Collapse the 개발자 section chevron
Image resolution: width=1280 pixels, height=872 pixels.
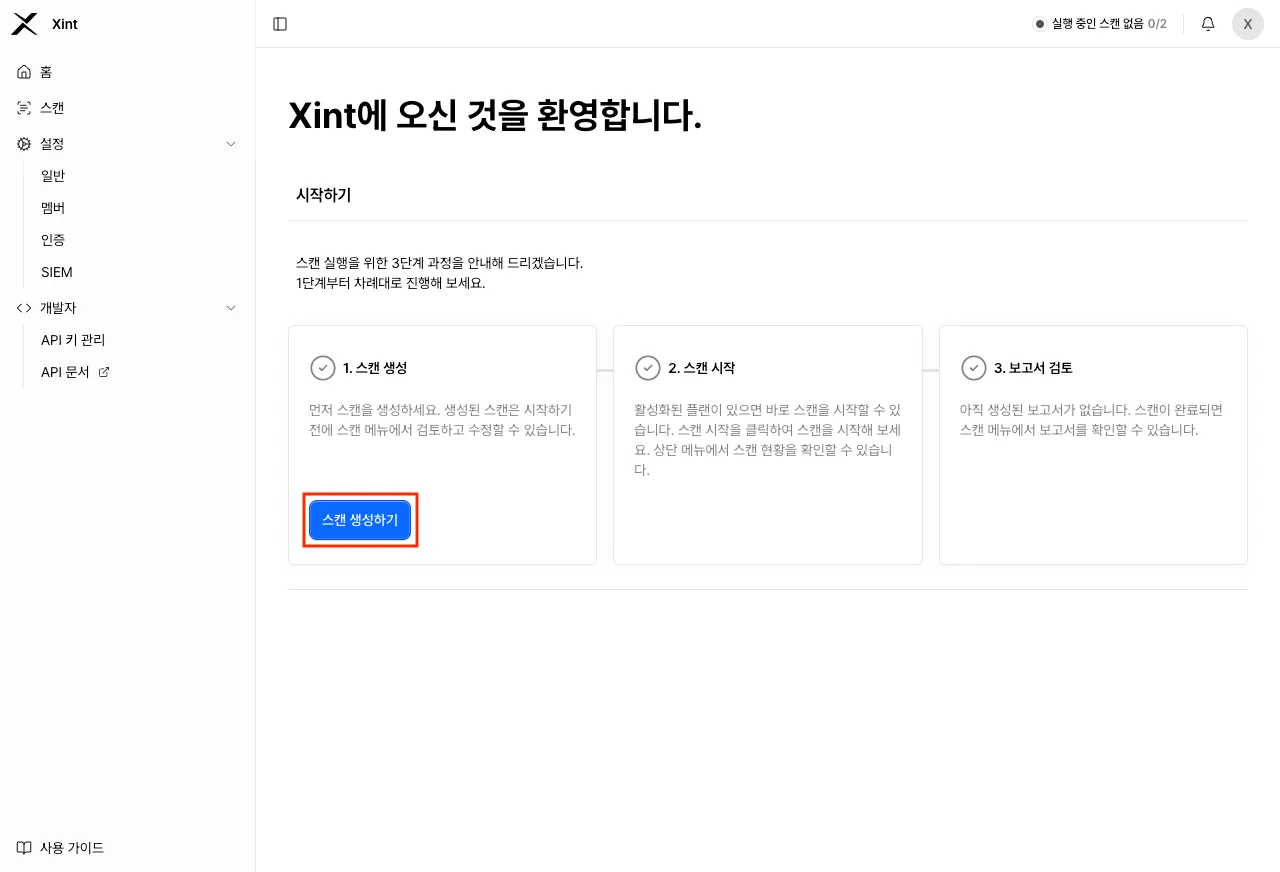[231, 308]
